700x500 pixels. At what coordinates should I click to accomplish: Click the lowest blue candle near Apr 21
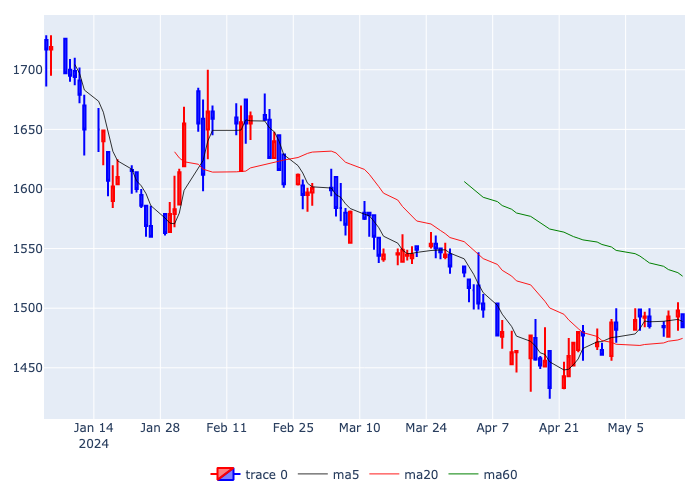click(x=550, y=374)
